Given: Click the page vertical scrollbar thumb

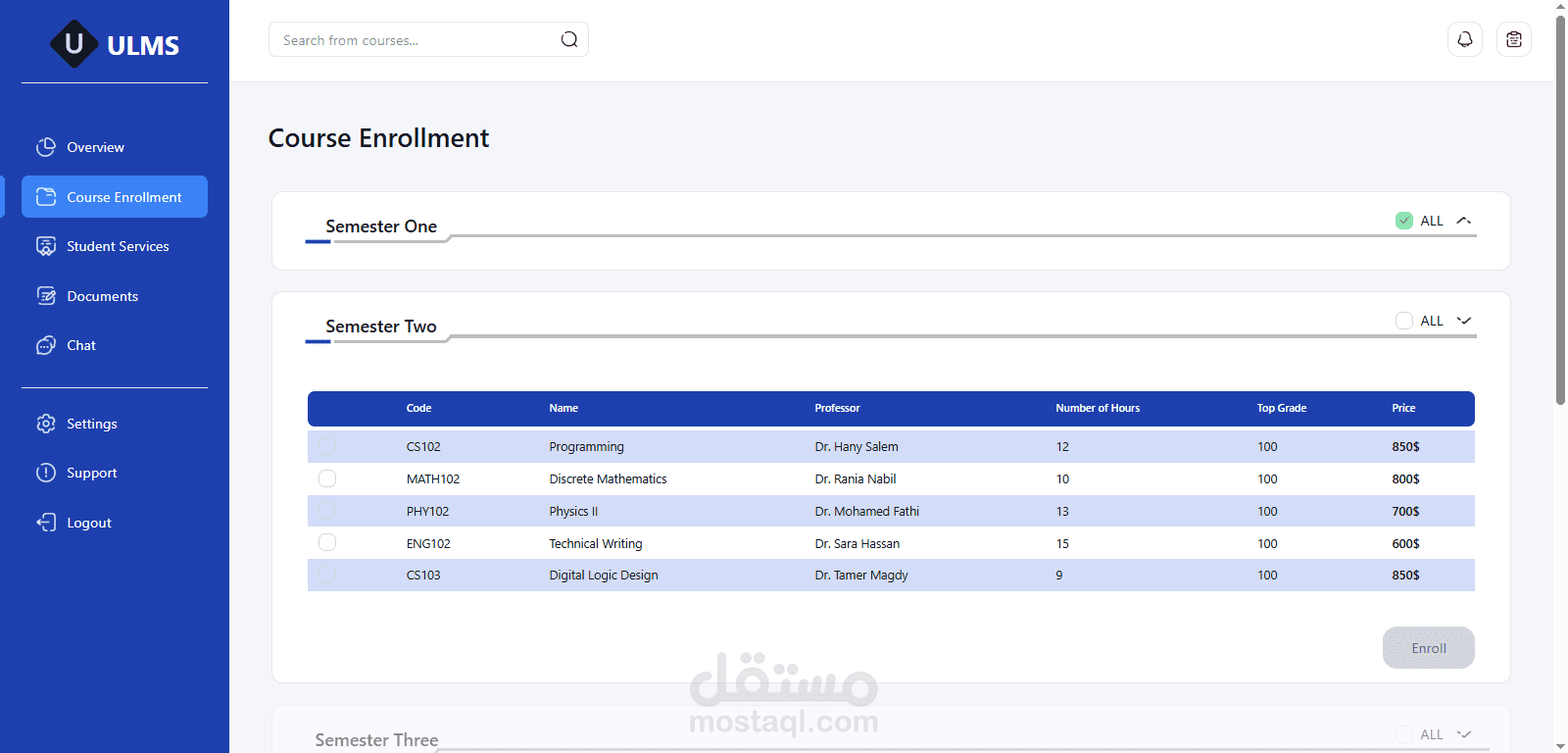Looking at the screenshot, I should 1560,208.
